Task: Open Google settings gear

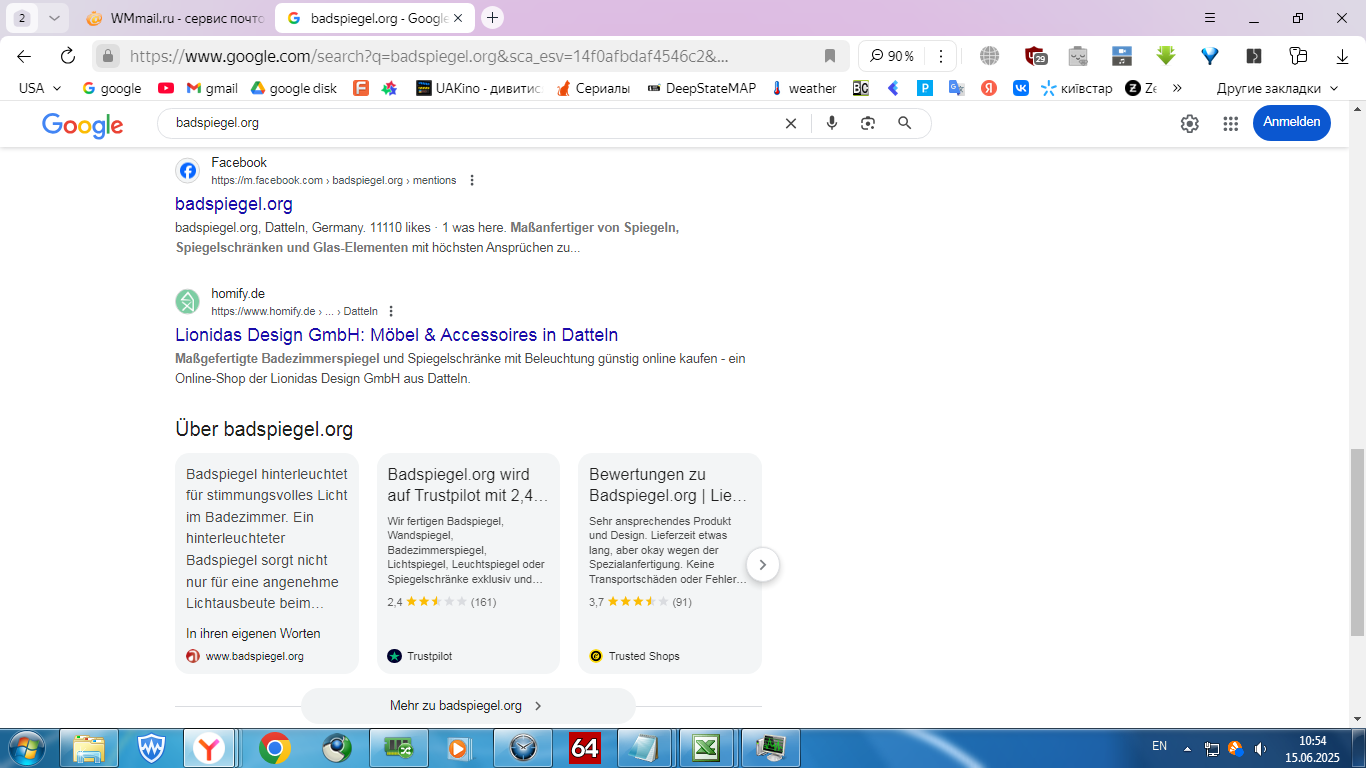Action: [1189, 123]
